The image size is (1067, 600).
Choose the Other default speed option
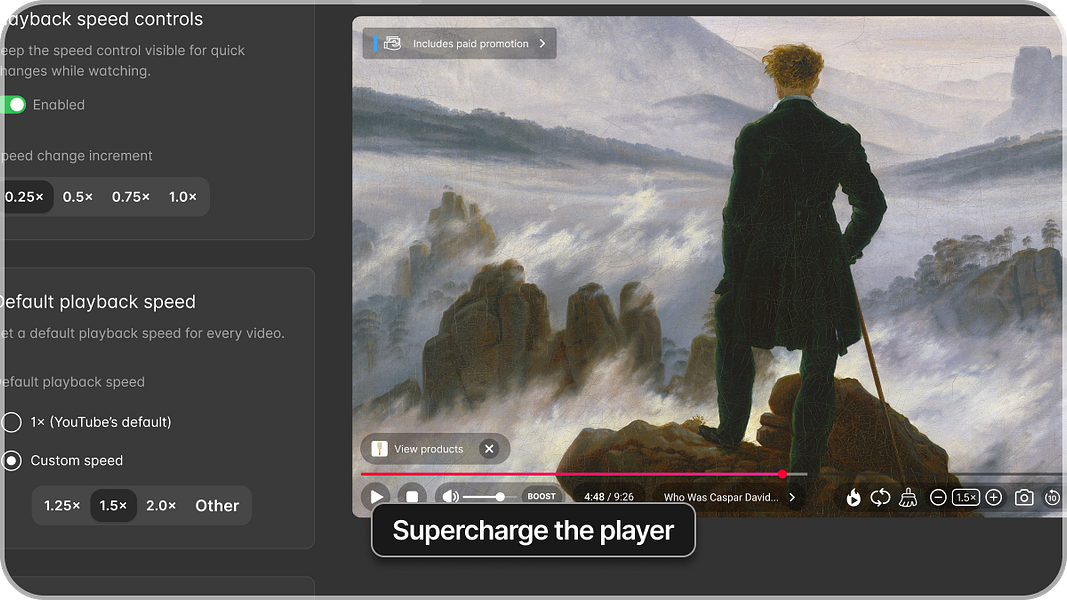click(217, 505)
